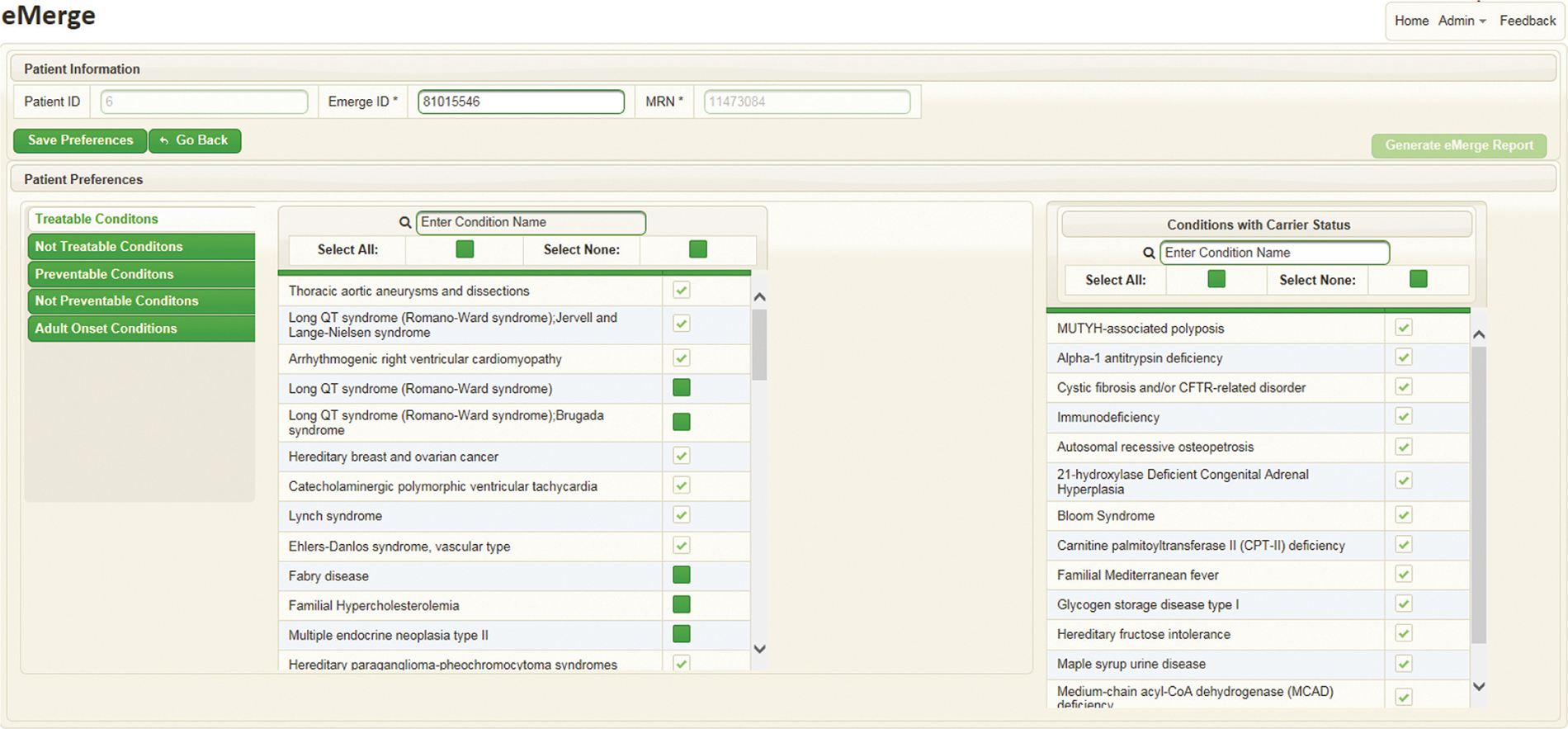This screenshot has height=729, width=1568.
Task: Select the Treatable Conditons tab
Action: tap(141, 219)
